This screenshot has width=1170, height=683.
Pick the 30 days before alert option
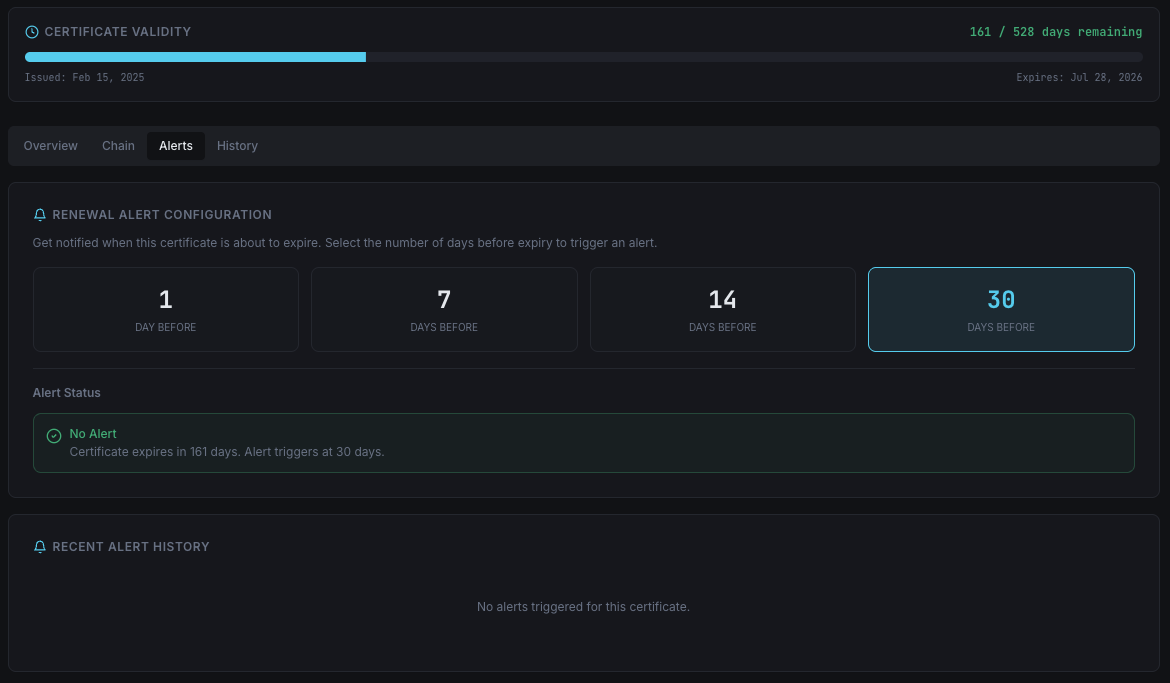point(1001,310)
